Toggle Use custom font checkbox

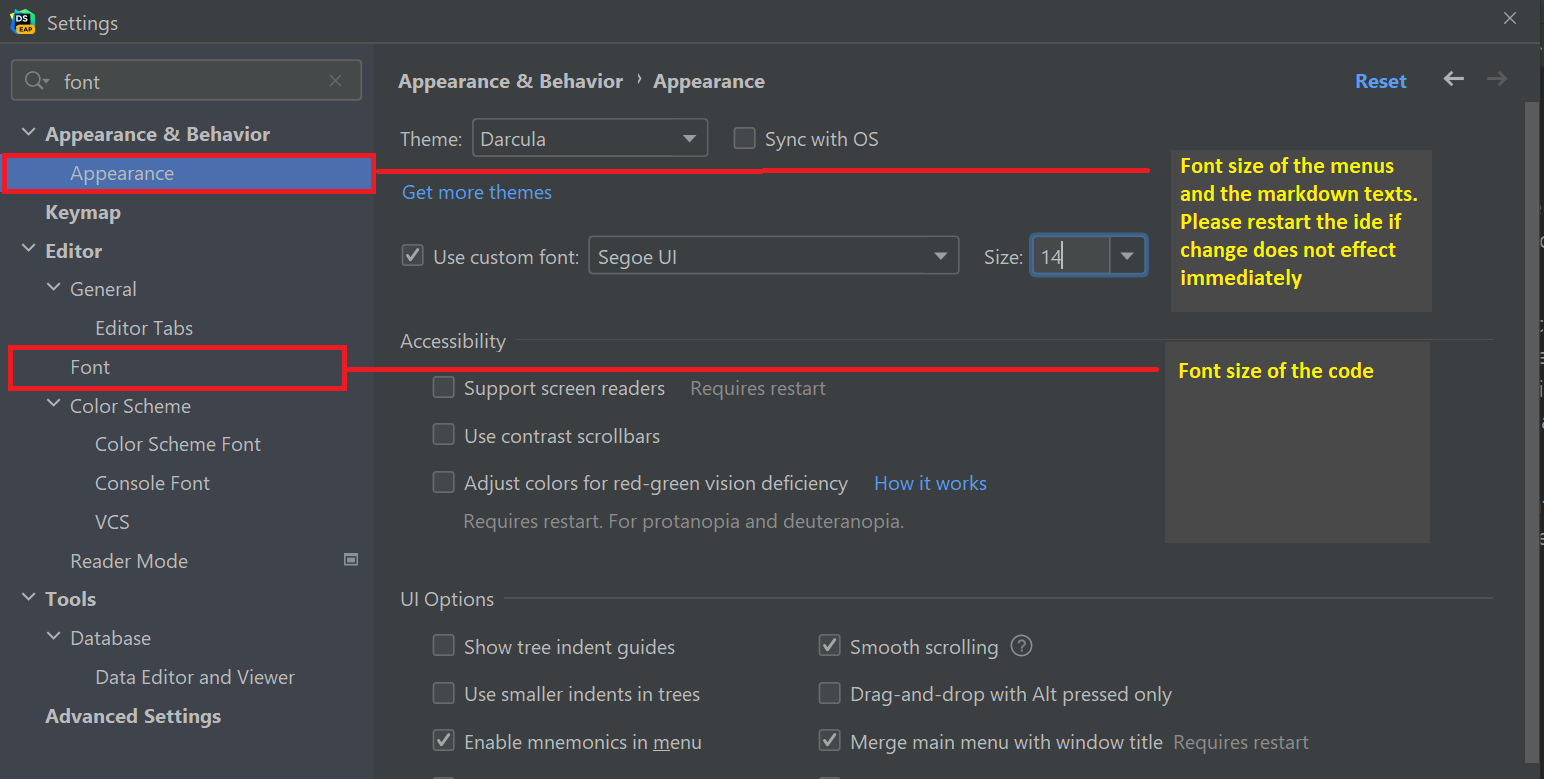tap(412, 256)
